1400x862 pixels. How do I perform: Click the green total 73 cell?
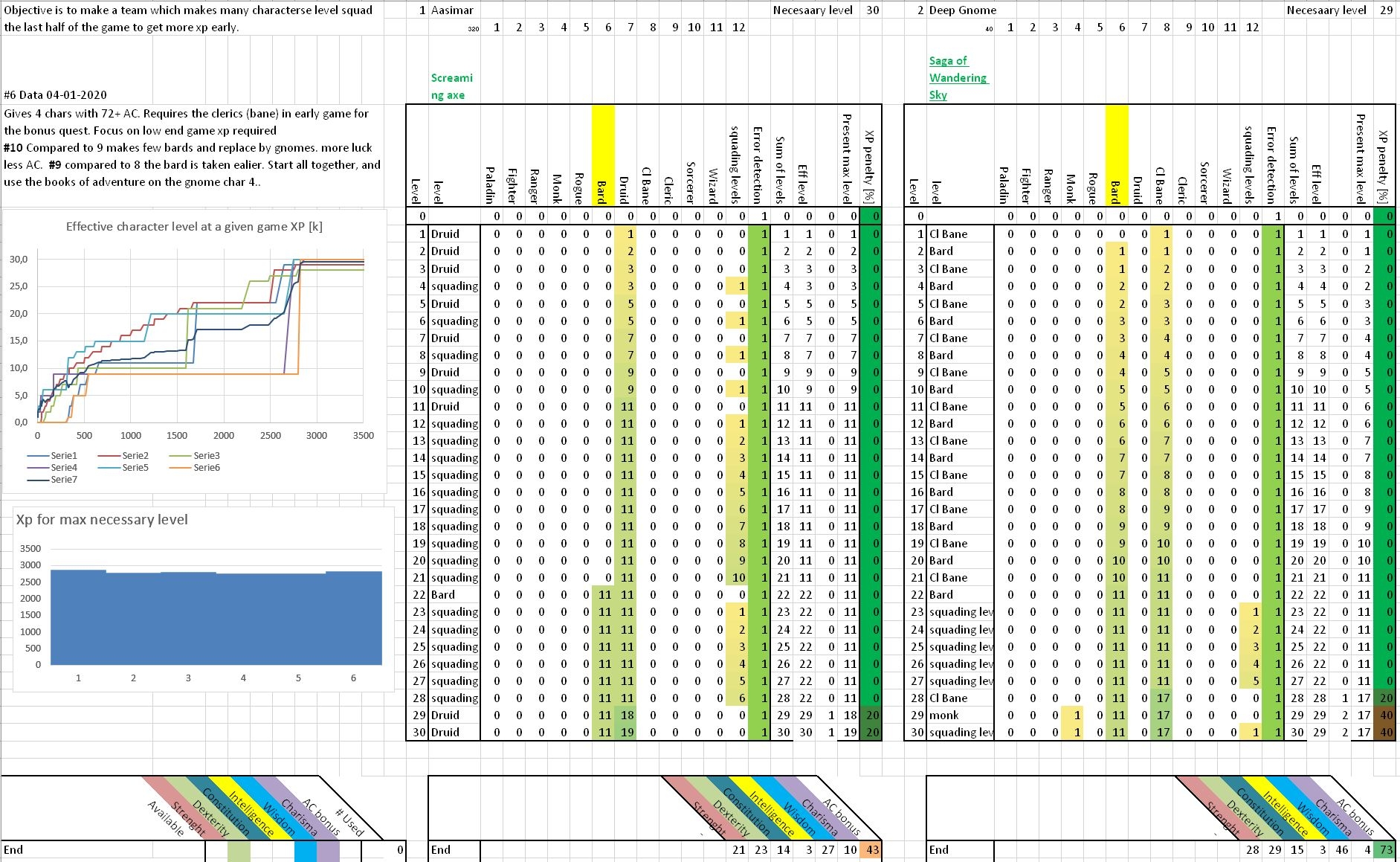click(1384, 849)
